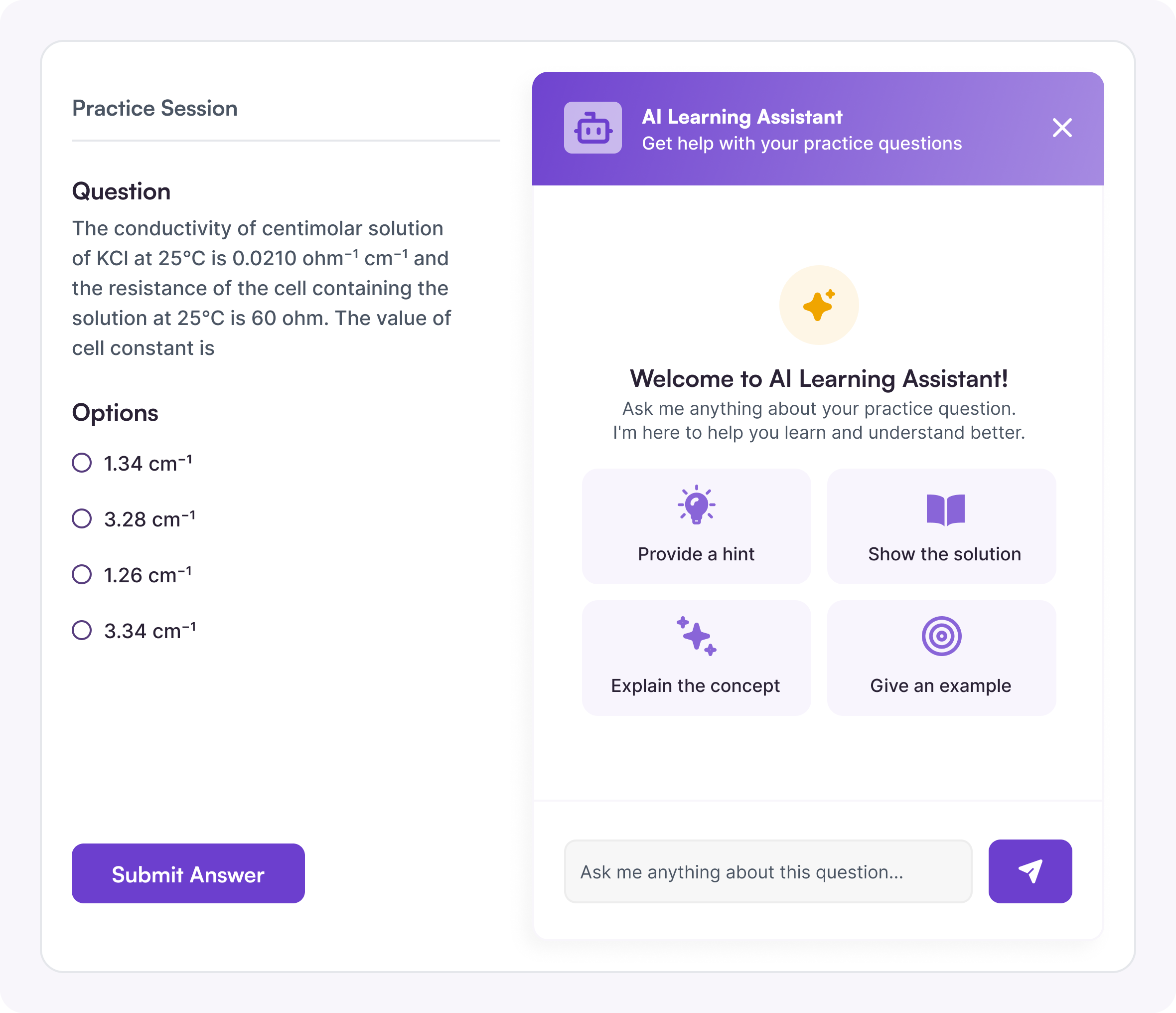This screenshot has height=1013, width=1176.
Task: Choose Give an example card
Action: pos(942,658)
